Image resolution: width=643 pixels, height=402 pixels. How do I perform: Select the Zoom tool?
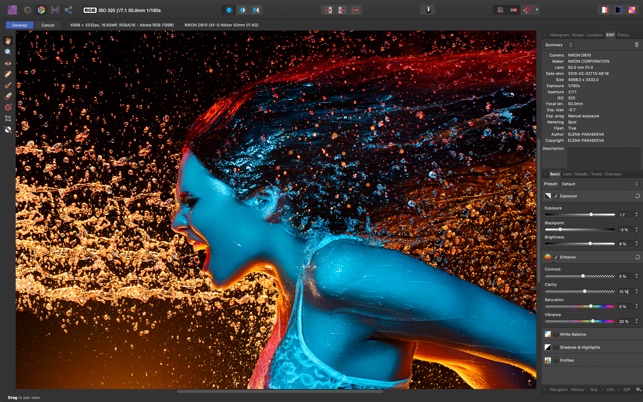8,52
